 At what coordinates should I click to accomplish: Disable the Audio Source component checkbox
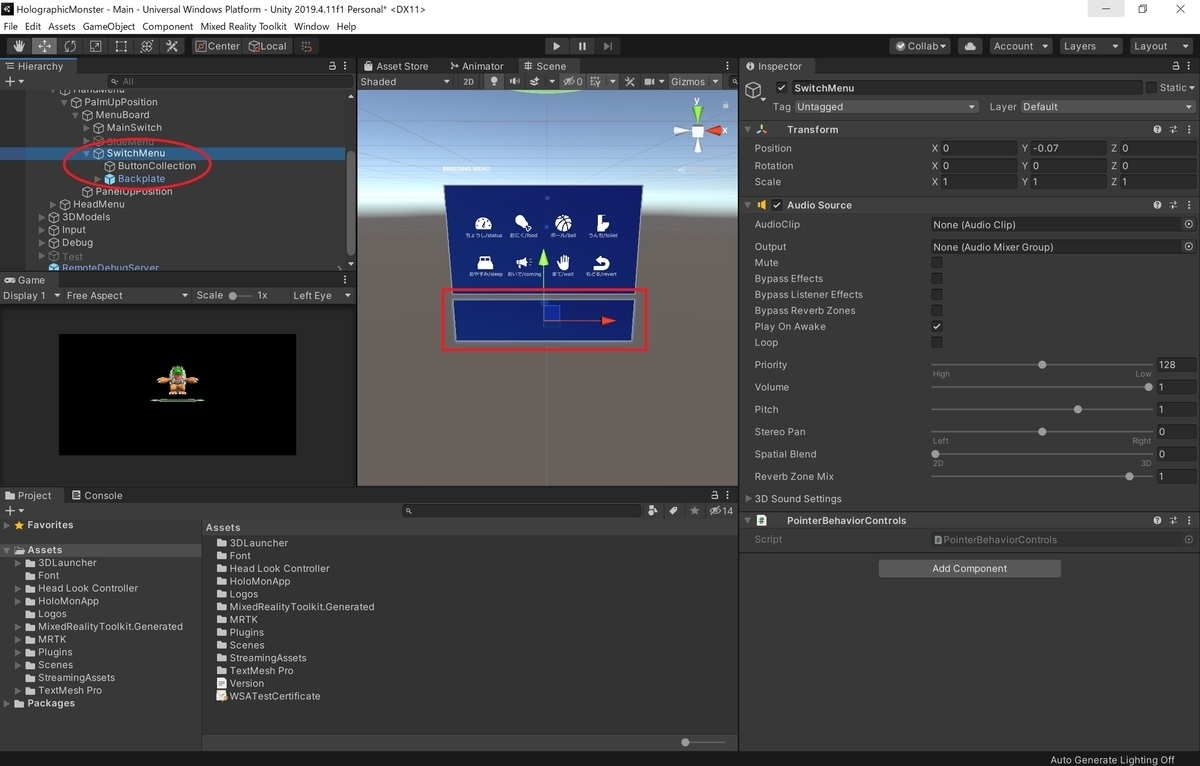click(777, 205)
